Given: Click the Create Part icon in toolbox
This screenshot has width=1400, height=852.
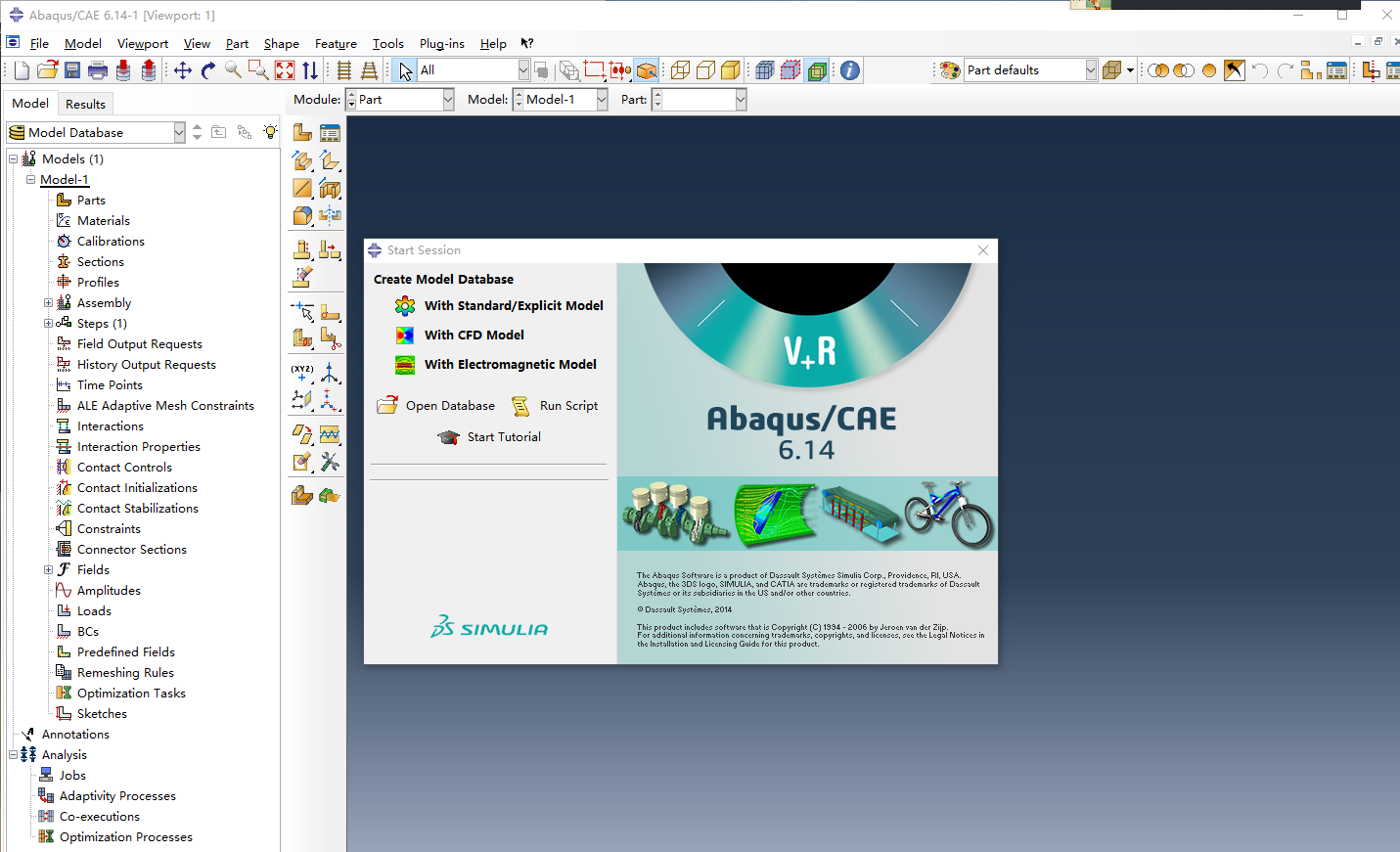Looking at the screenshot, I should point(302,133).
